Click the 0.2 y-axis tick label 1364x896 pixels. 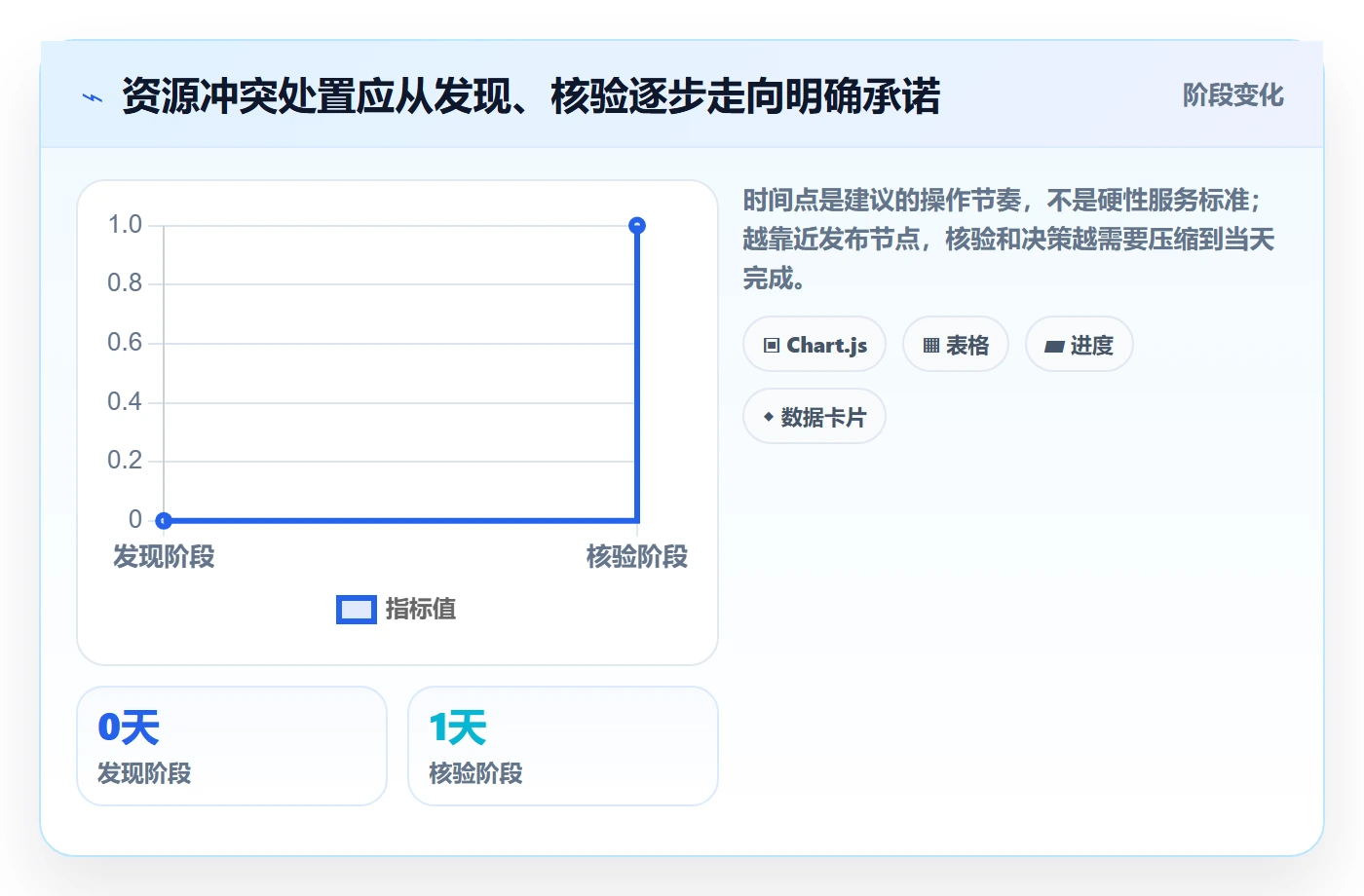[125, 461]
